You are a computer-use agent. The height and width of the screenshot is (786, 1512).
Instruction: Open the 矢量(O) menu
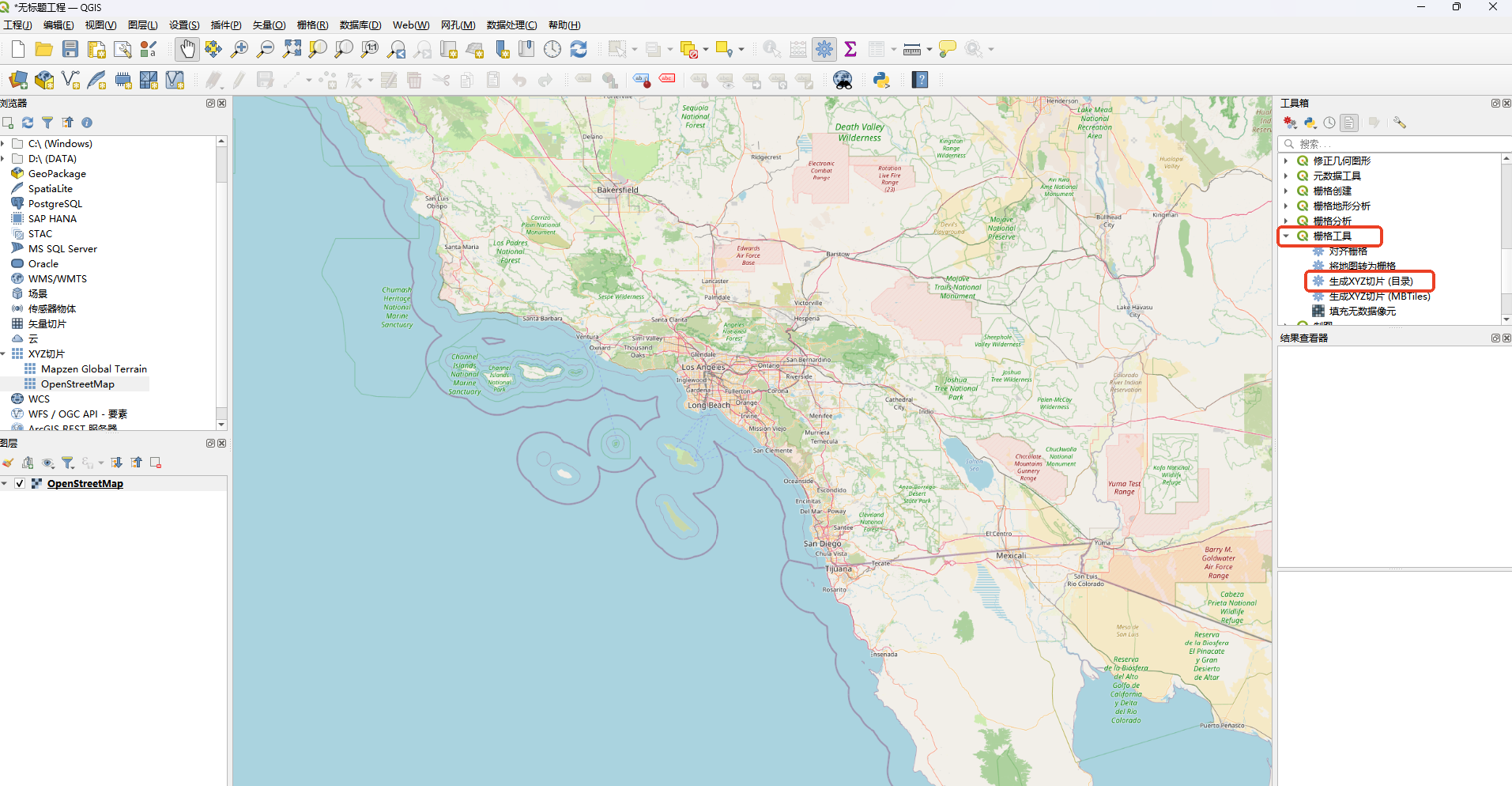[269, 25]
